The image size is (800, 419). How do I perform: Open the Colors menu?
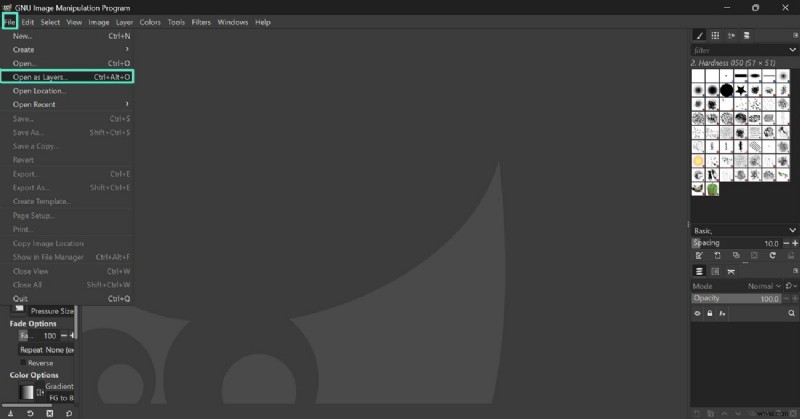(150, 22)
